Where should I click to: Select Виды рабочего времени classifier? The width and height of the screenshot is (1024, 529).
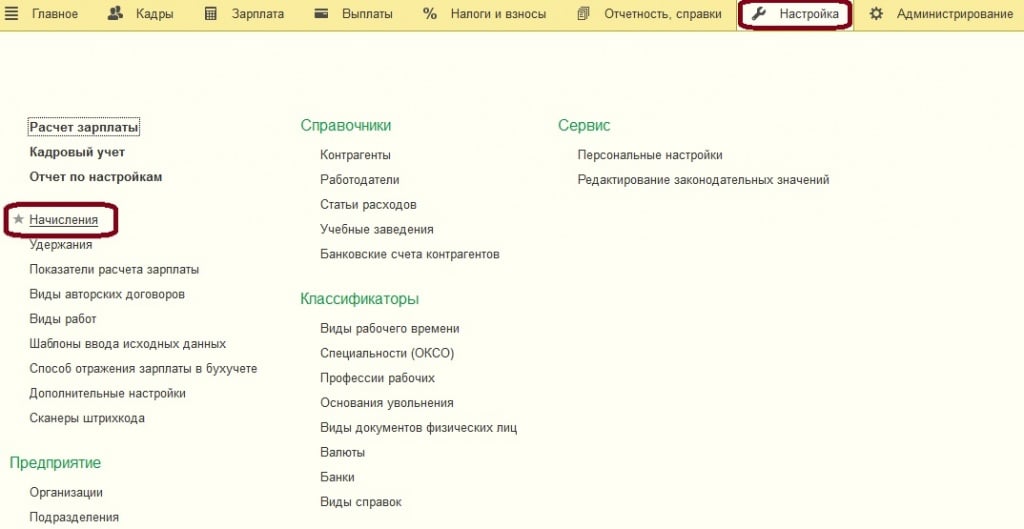389,328
